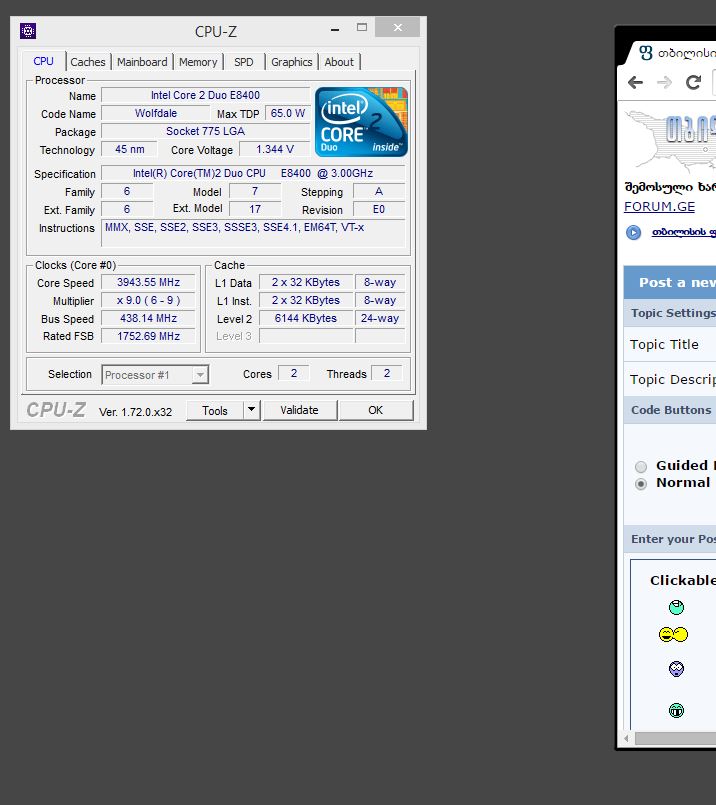Open the SPD tab
Screen dimensions: 716x805
(x=243, y=62)
